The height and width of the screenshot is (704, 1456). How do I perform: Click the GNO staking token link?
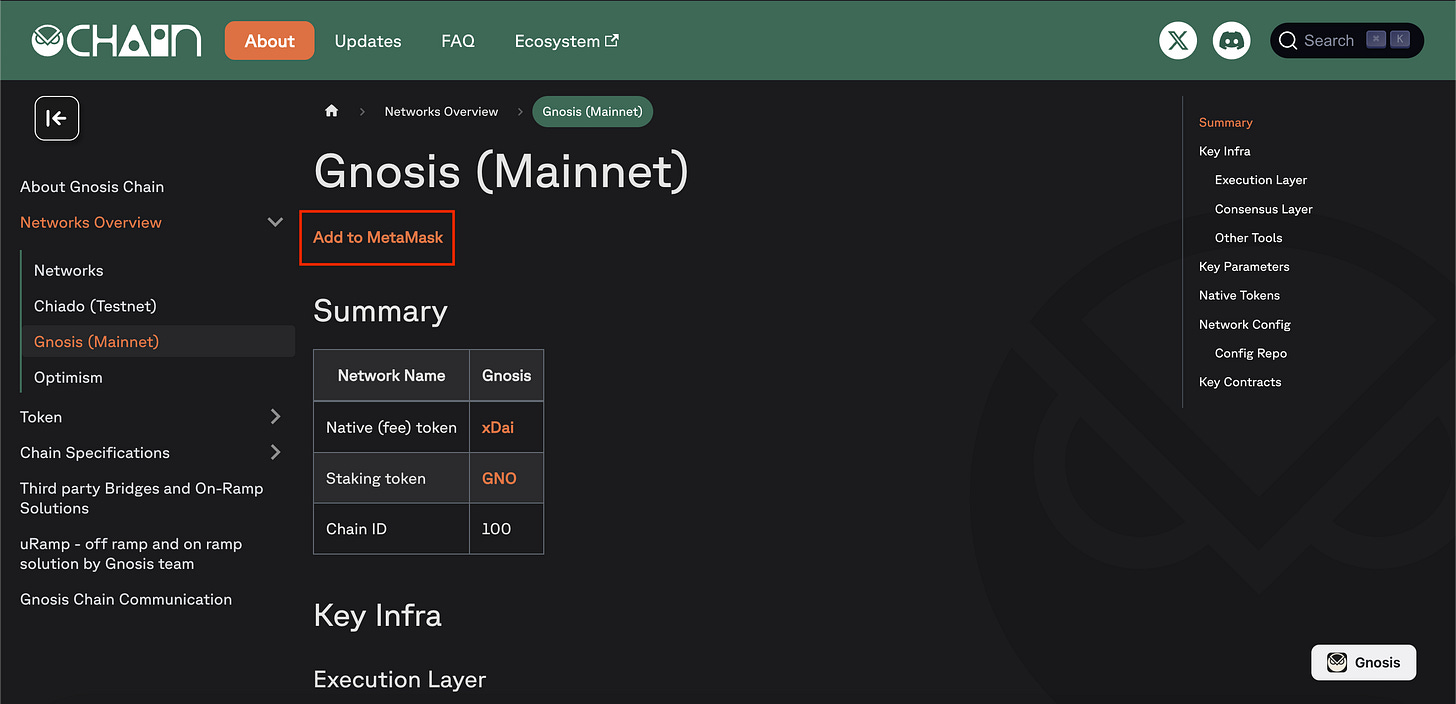point(498,478)
